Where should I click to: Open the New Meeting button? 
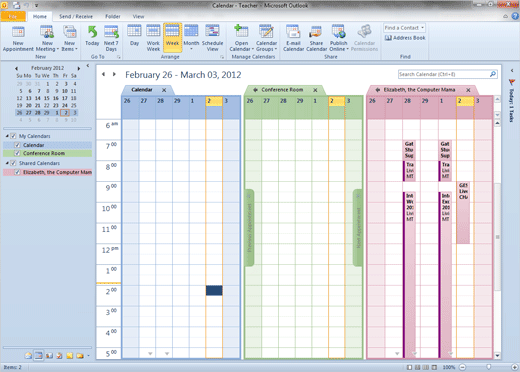(x=47, y=39)
